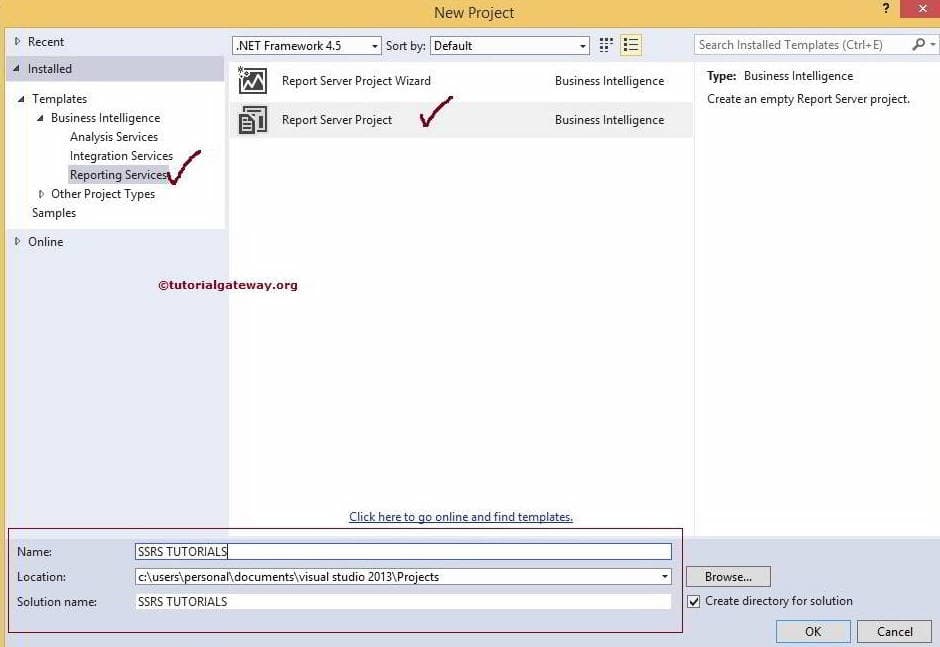This screenshot has height=647, width=940.
Task: Switch template list to detailed list view
Action: coord(630,44)
